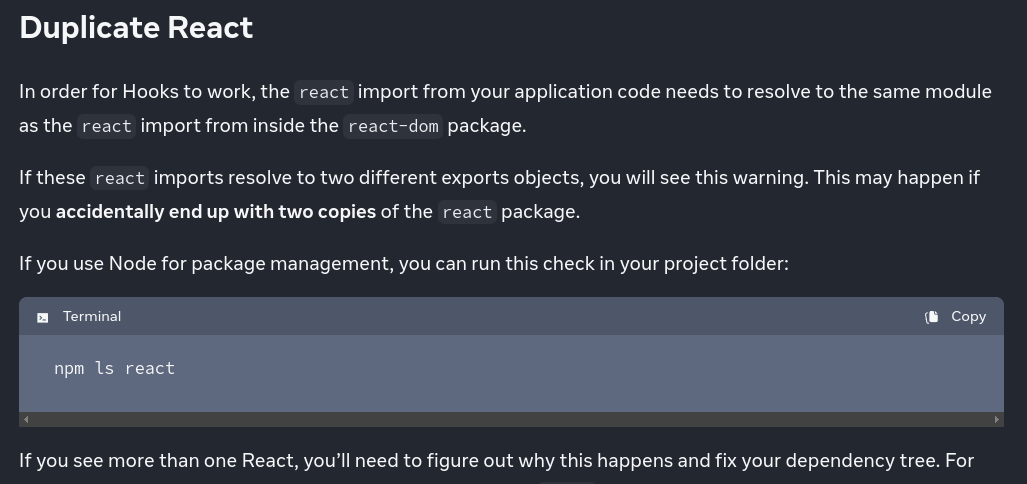Image resolution: width=1027 pixels, height=484 pixels.
Task: Click the sentence starting "If you use Node"
Action: [x=403, y=264]
